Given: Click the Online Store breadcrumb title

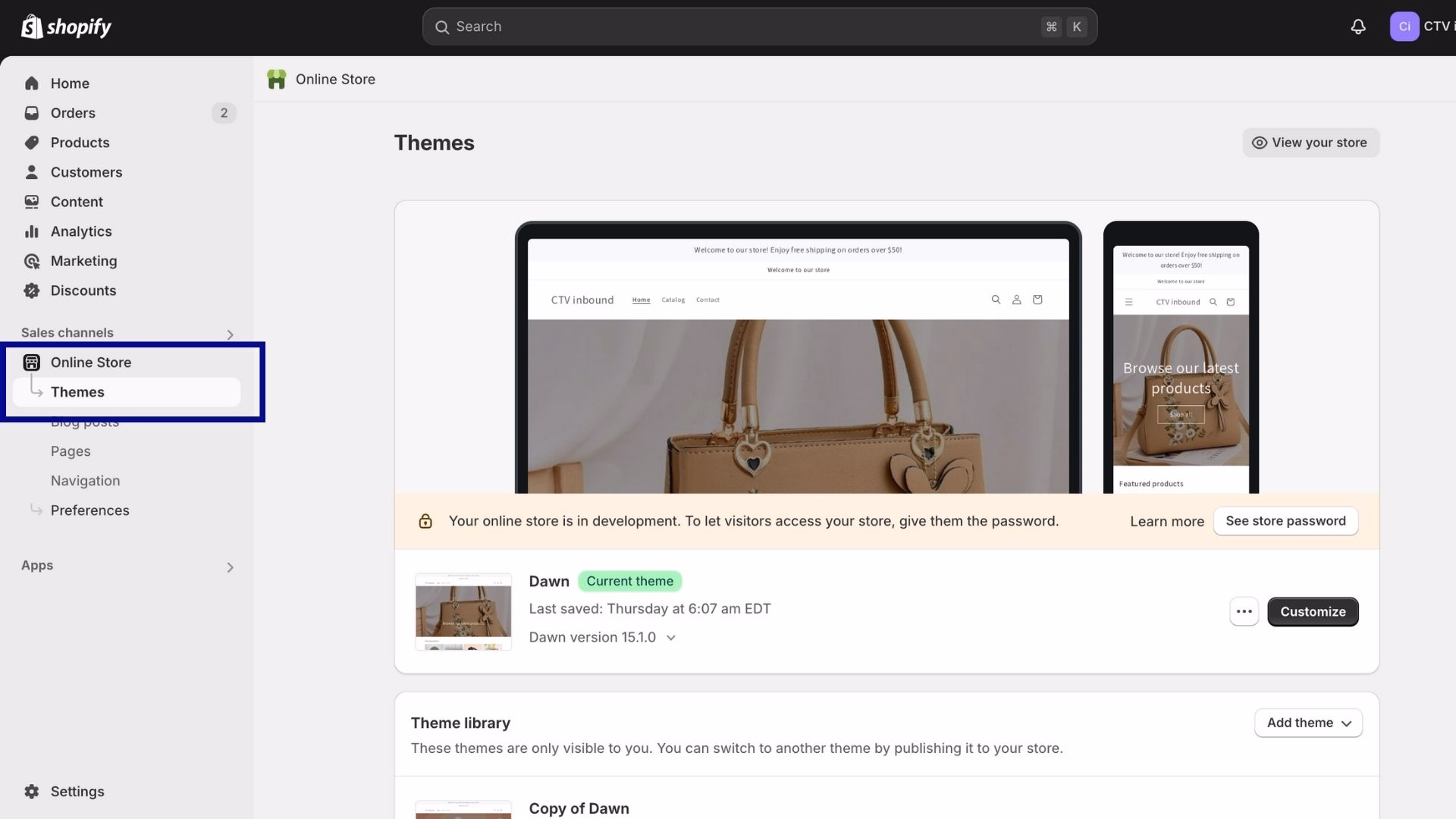Looking at the screenshot, I should [x=335, y=80].
